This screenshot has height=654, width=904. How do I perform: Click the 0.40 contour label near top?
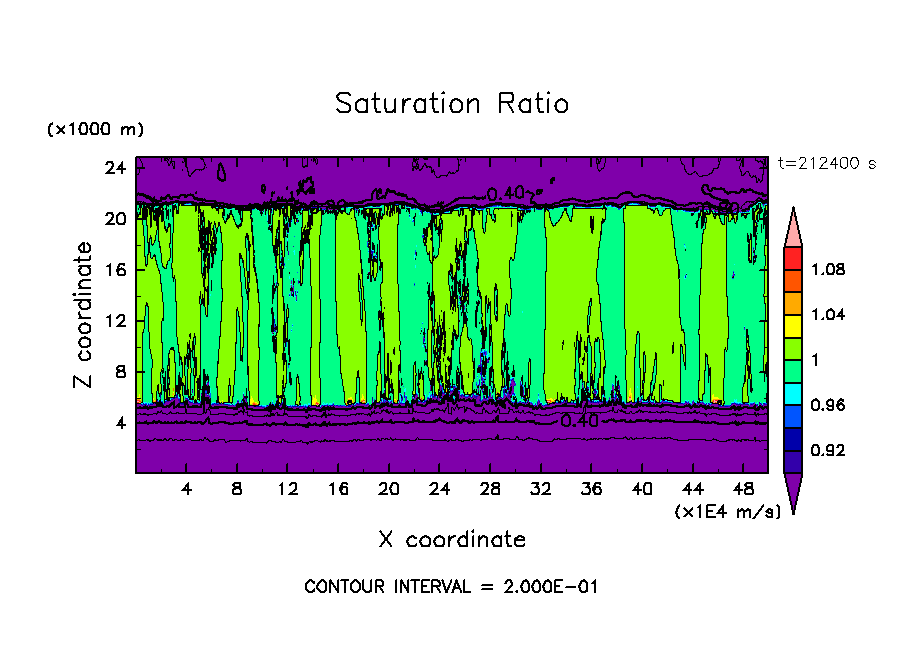pyautogui.click(x=506, y=193)
